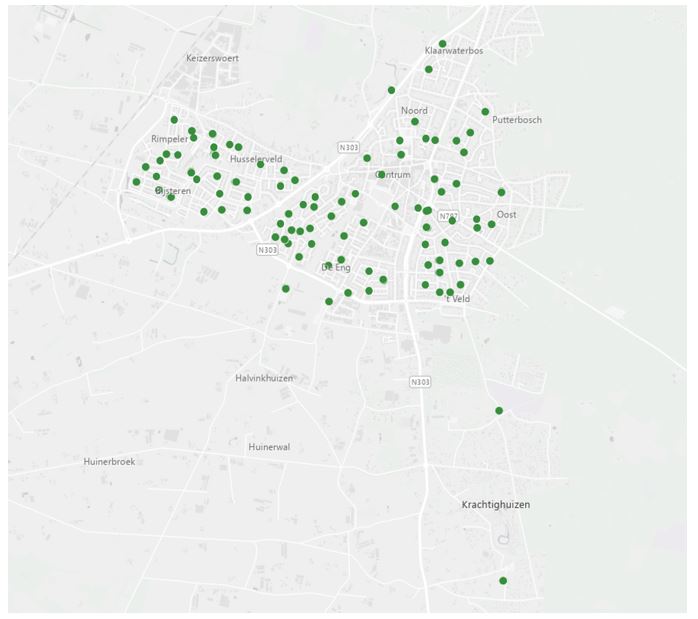This screenshot has width=698, height=619.
Task: Select the Klaarwaterbos map label
Action: [453, 50]
